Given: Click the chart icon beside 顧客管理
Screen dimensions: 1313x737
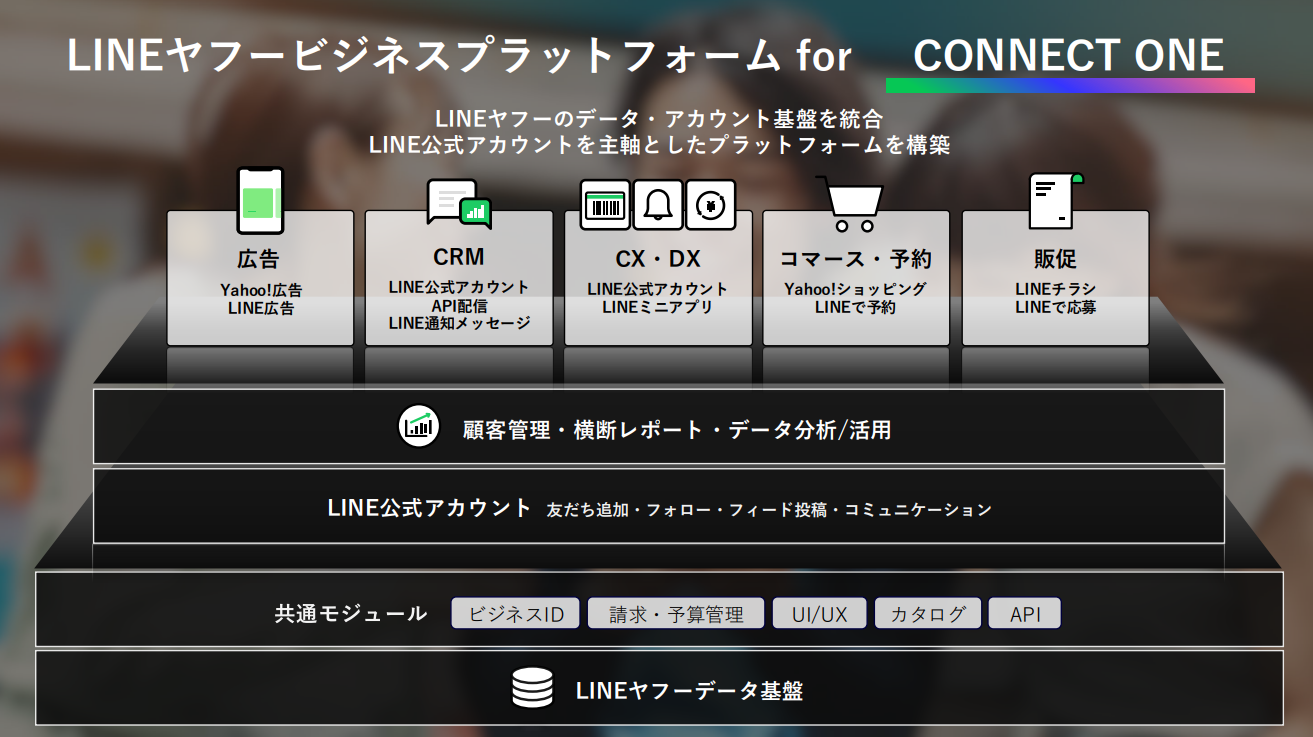Looking at the screenshot, I should [419, 427].
